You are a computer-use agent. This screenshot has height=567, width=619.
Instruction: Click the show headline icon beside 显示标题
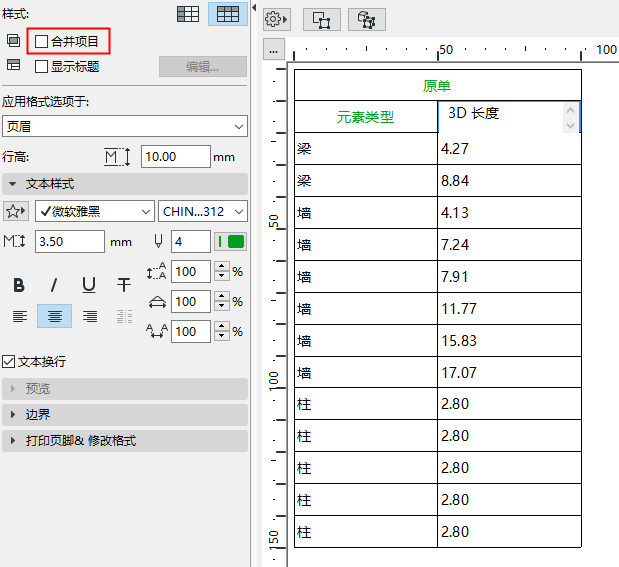click(x=13, y=65)
